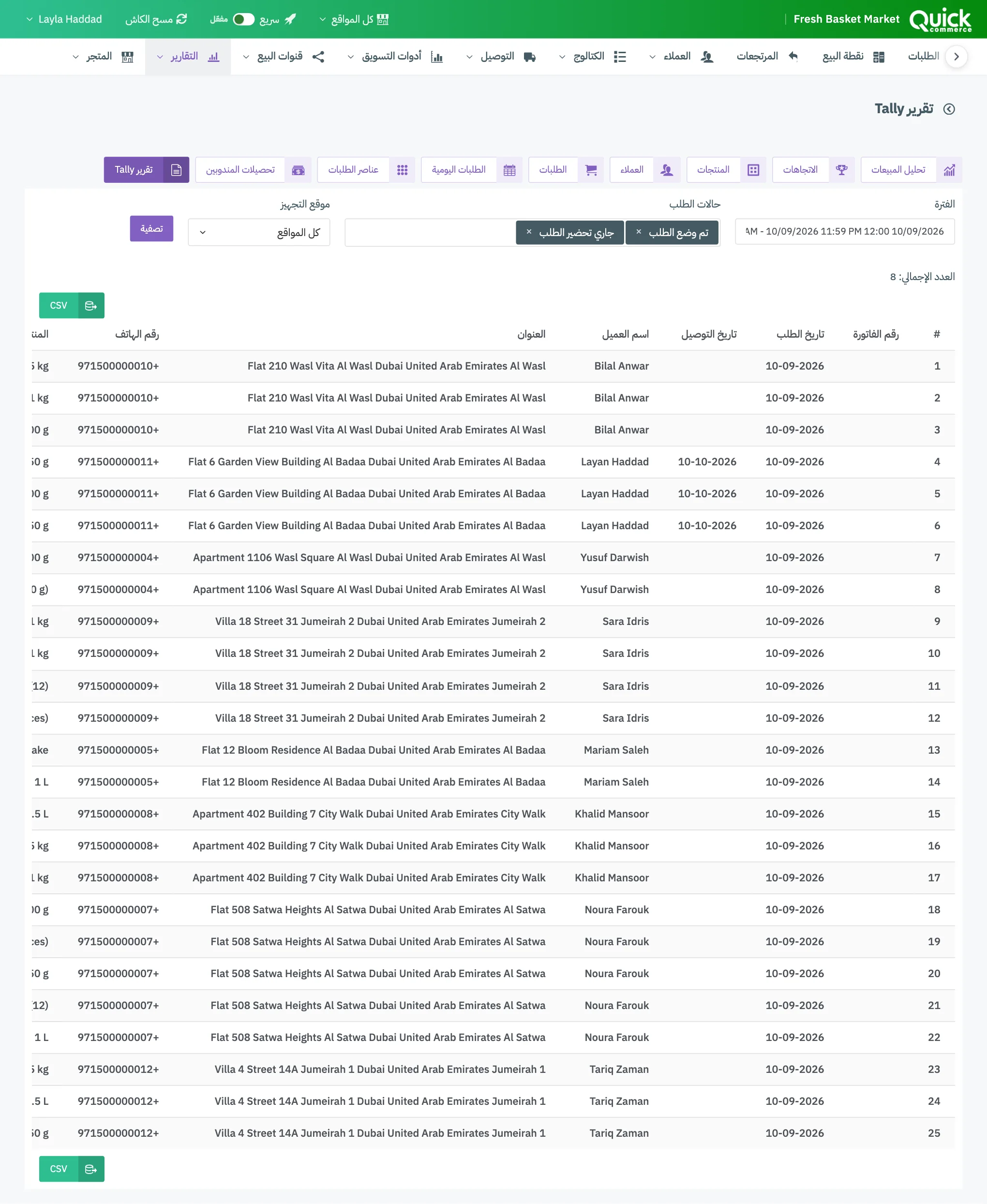
Task: Click the date range period field
Action: [x=844, y=232]
